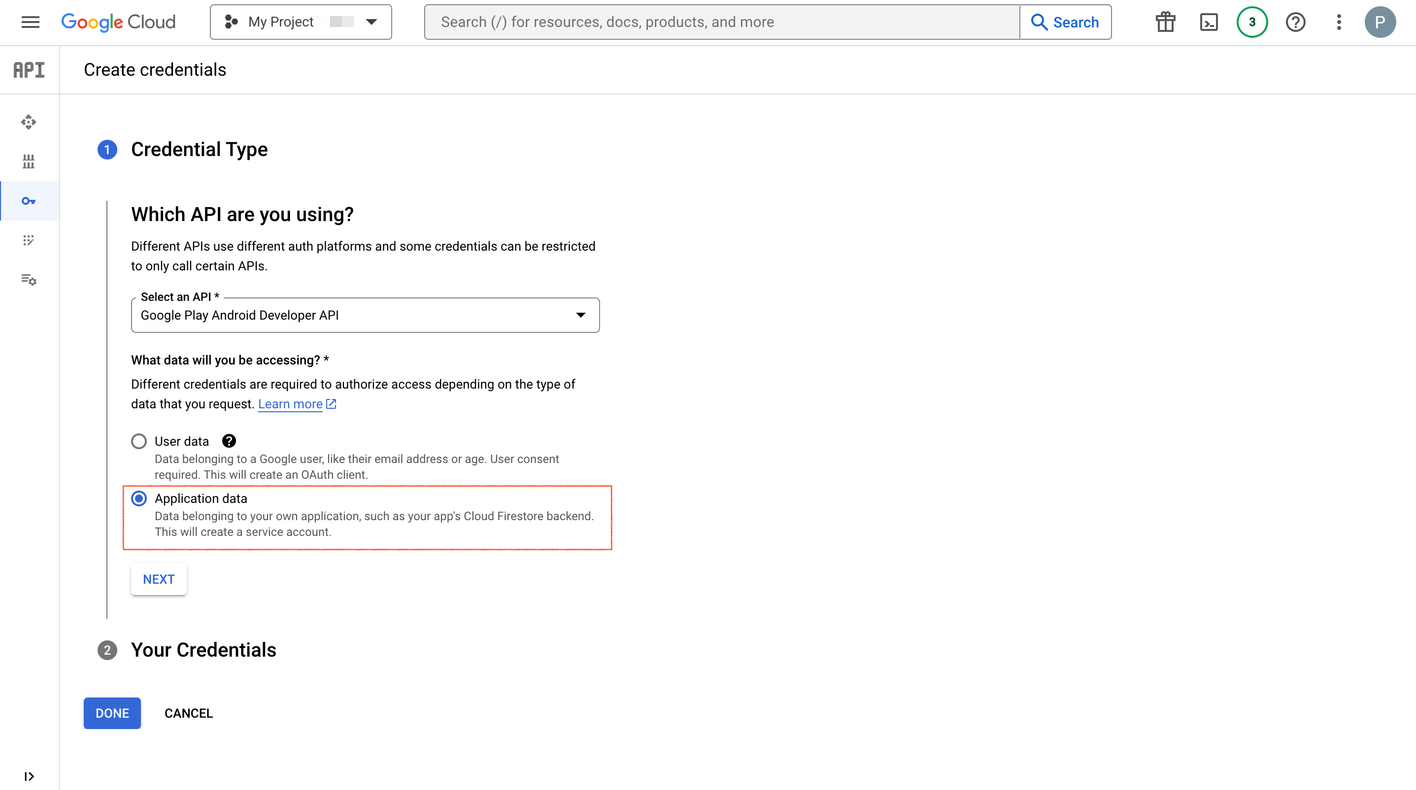Open Enabled APIs dashboard sidebar icon
Image resolution: width=1416 pixels, height=790 pixels.
coord(29,122)
